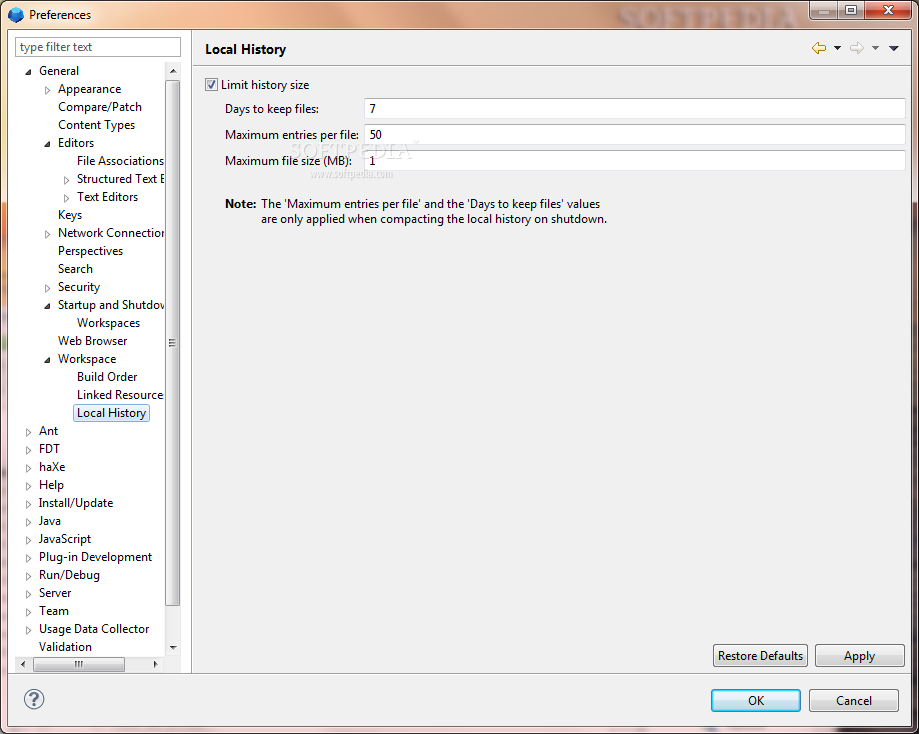
Task: Click the Preferences window title icon
Action: [x=16, y=15]
